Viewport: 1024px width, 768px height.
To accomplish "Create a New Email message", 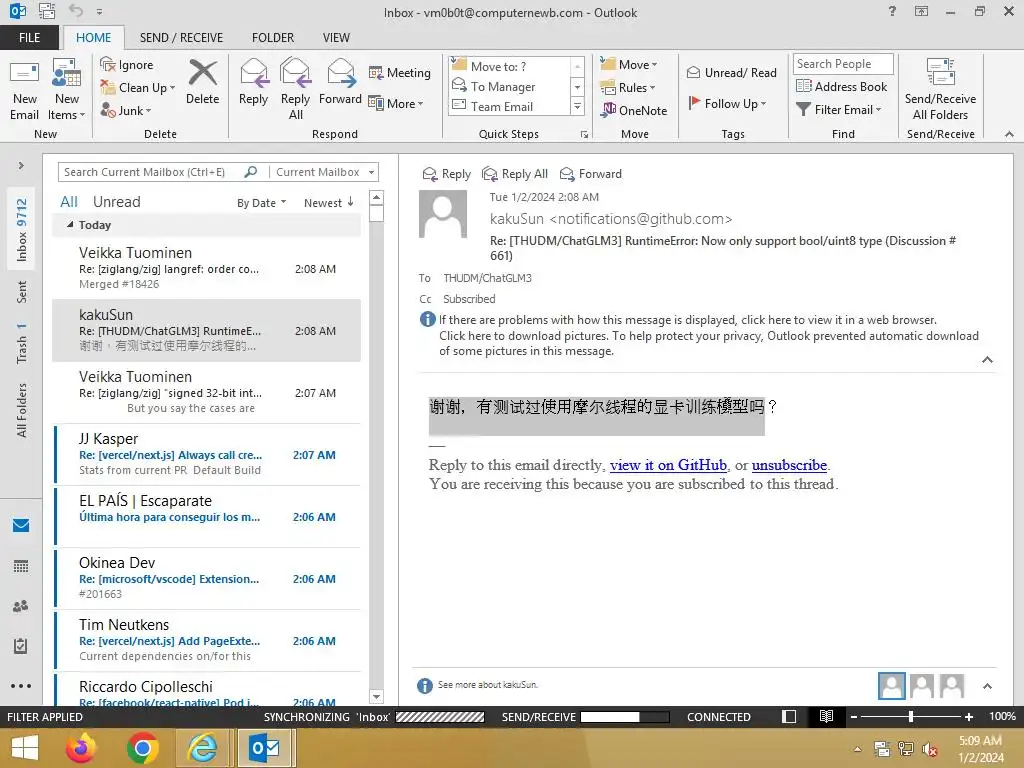I will click(24, 89).
